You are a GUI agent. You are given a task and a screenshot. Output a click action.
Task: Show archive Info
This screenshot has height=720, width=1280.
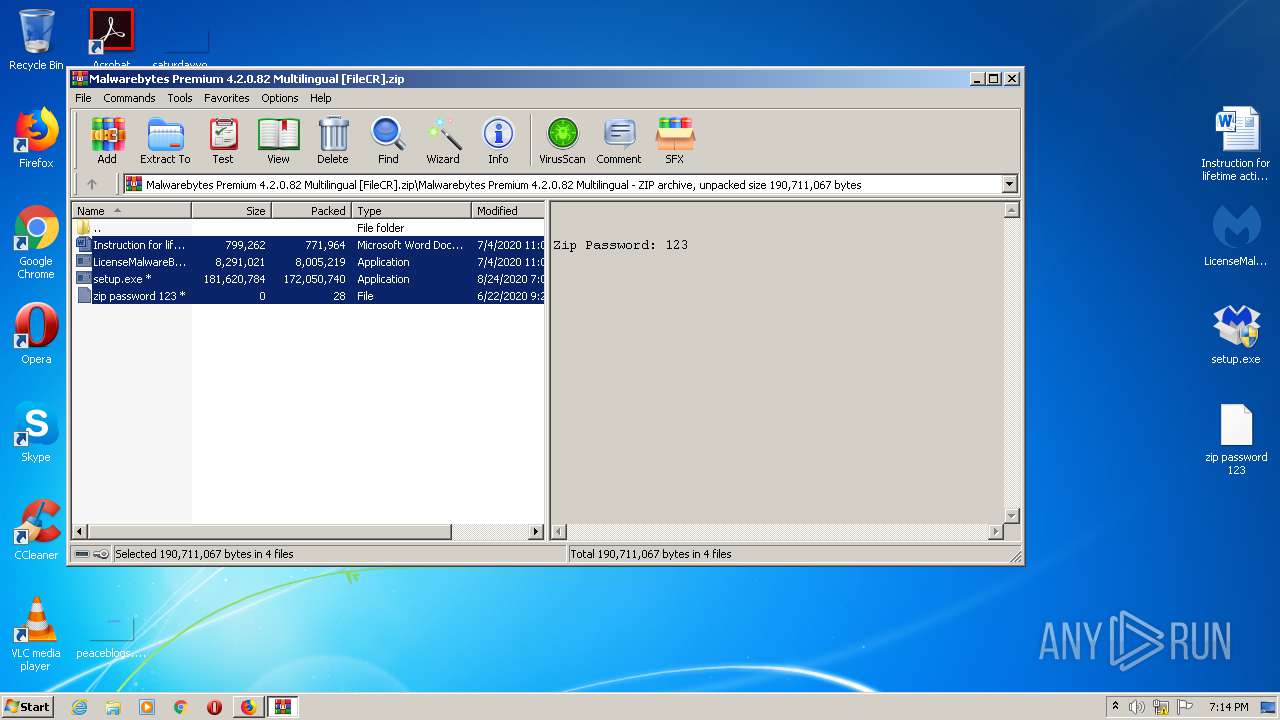(498, 140)
